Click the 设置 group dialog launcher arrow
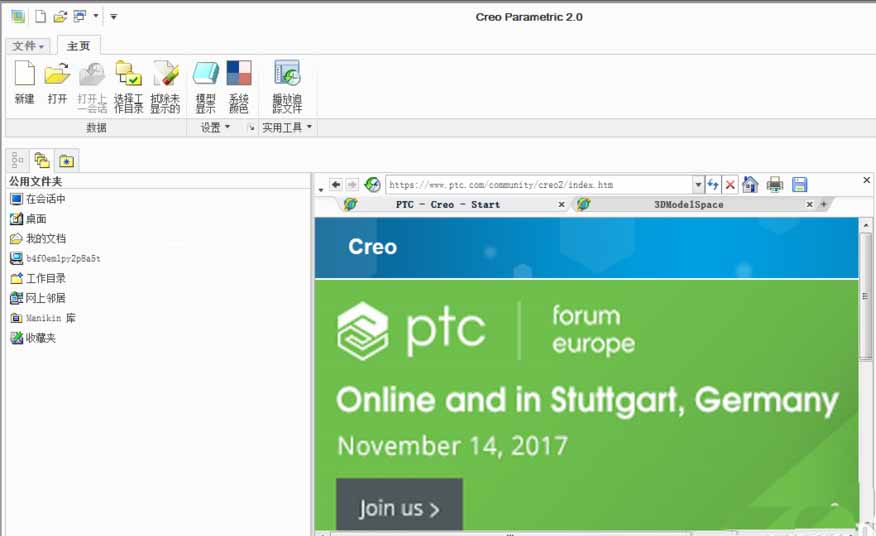 pos(251,128)
